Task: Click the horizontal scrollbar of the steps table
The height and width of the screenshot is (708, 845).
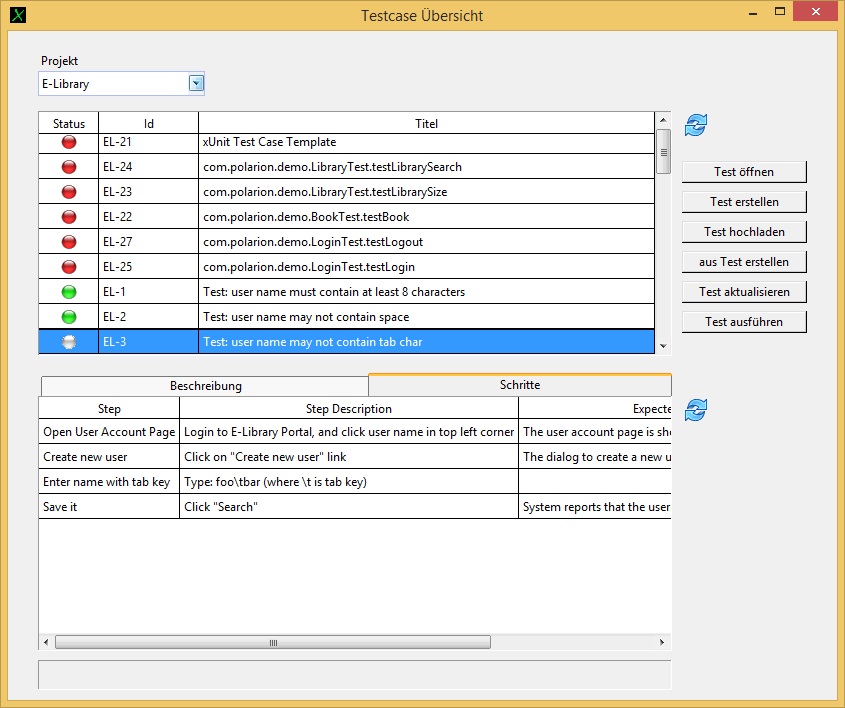Action: tap(272, 642)
